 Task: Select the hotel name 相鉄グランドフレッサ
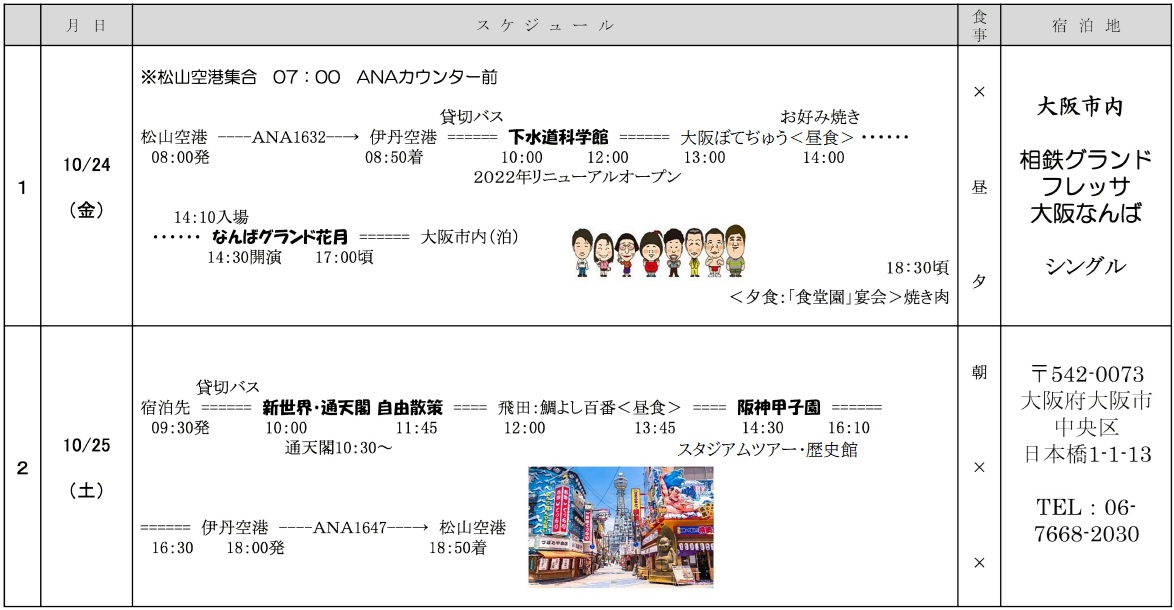pyautogui.click(x=1086, y=186)
